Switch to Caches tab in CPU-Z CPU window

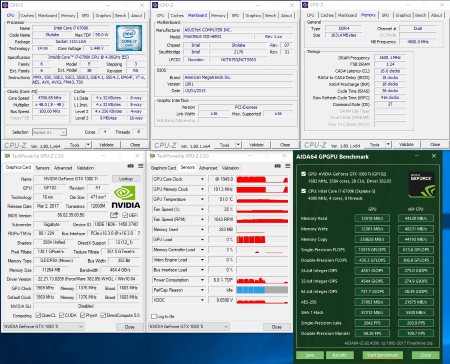(x=27, y=15)
